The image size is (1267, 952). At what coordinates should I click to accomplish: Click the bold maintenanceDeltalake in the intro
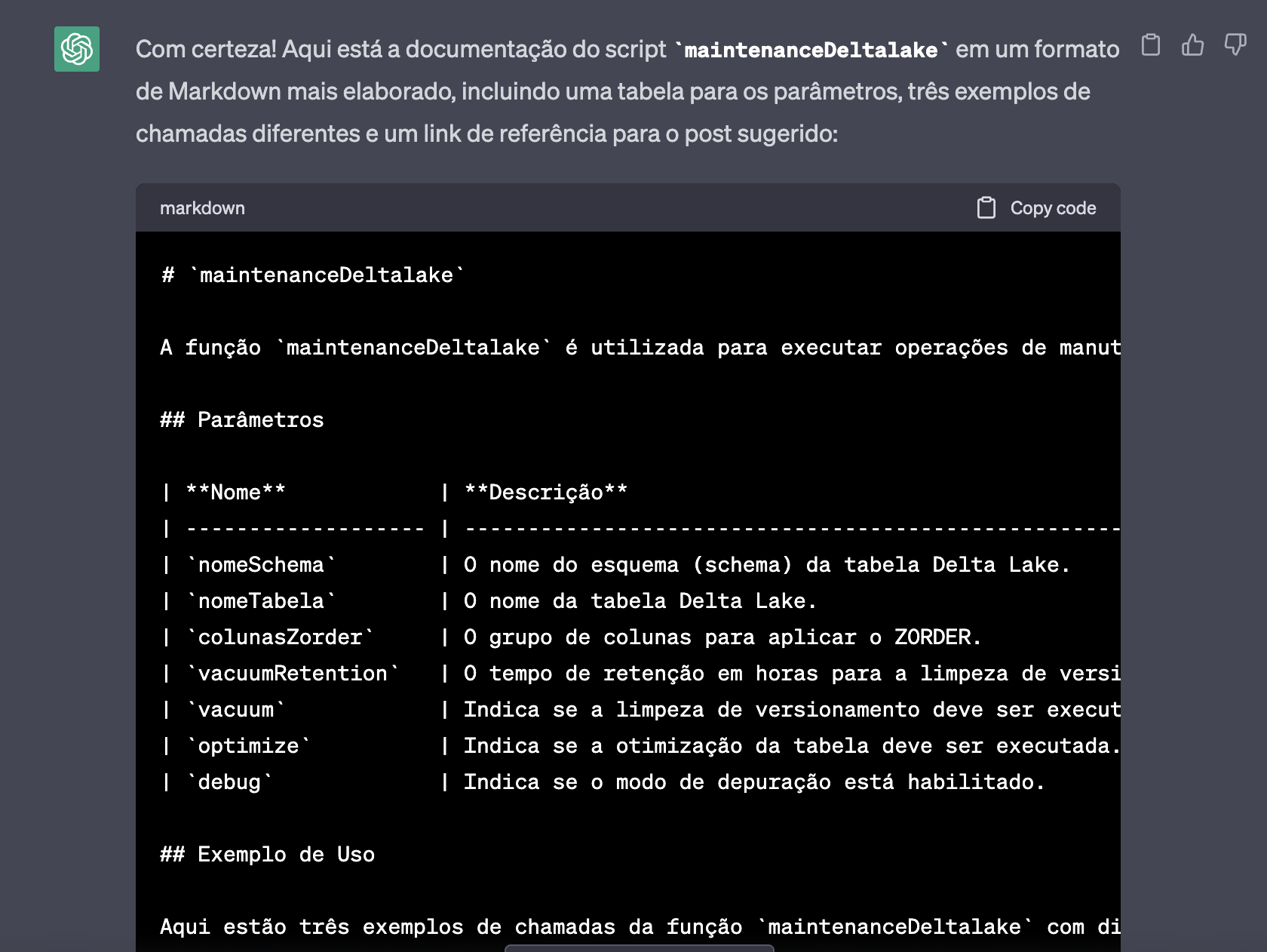pos(811,50)
